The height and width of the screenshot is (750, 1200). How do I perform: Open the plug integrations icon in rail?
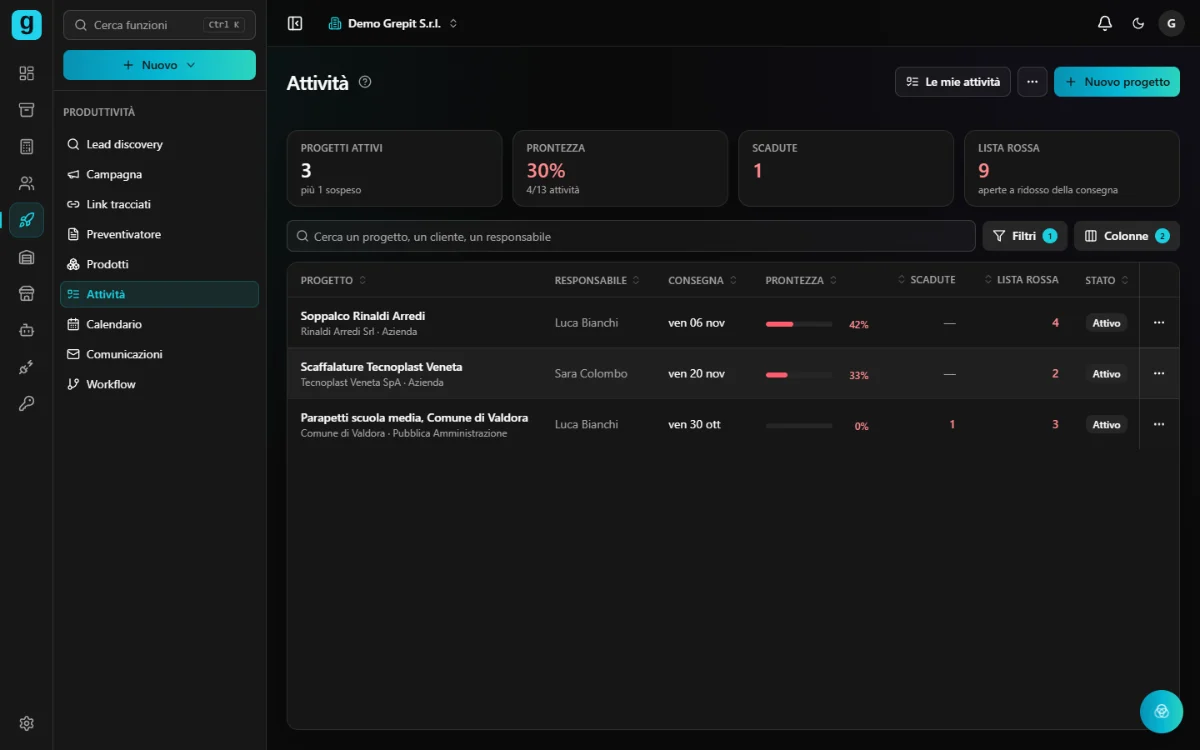26,367
